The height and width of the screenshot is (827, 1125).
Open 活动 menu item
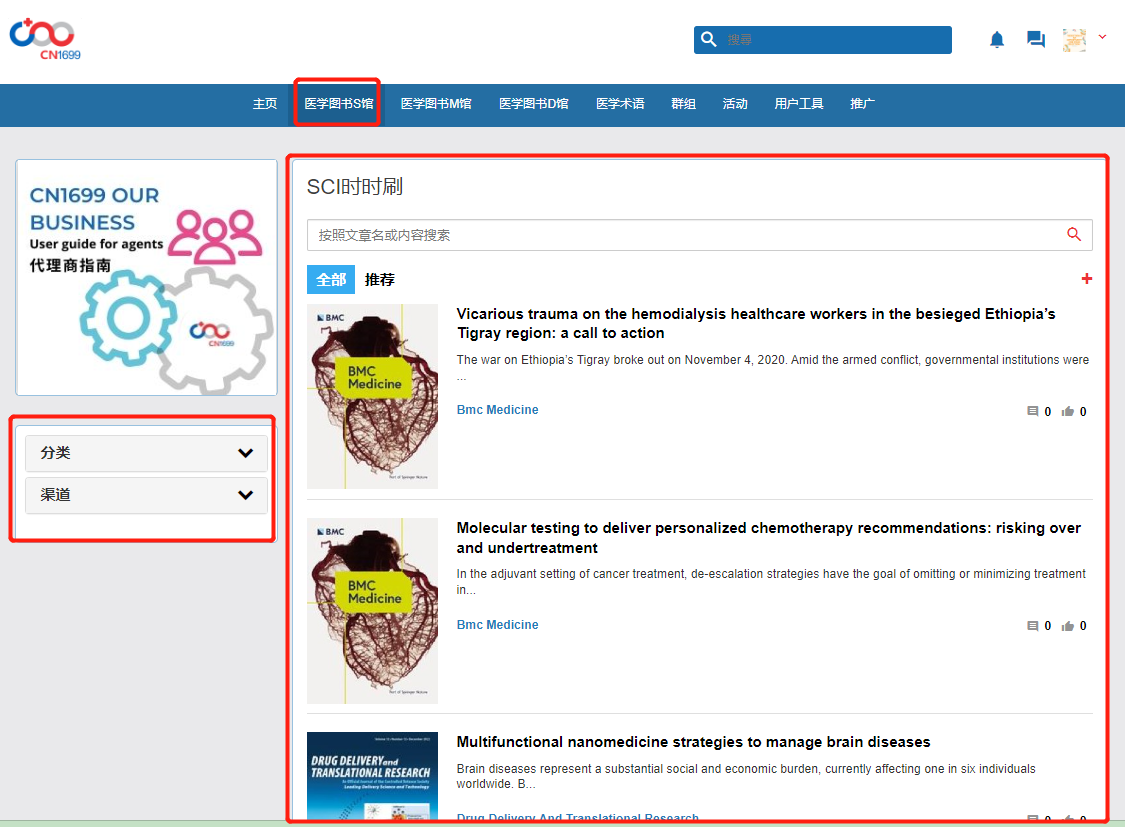click(x=735, y=104)
